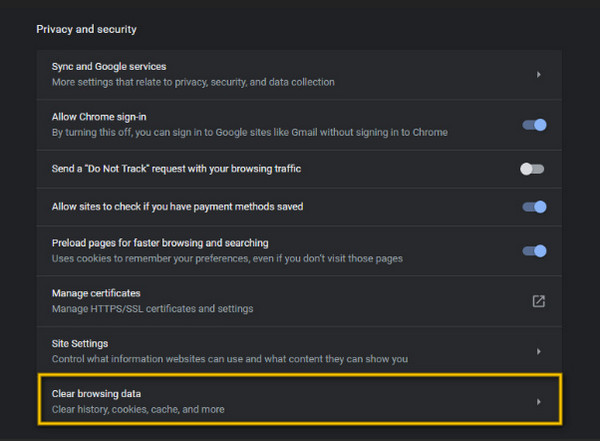Viewport: 600px width, 441px height.
Task: Click the Preload pages description about cookies
Action: pyautogui.click(x=227, y=258)
